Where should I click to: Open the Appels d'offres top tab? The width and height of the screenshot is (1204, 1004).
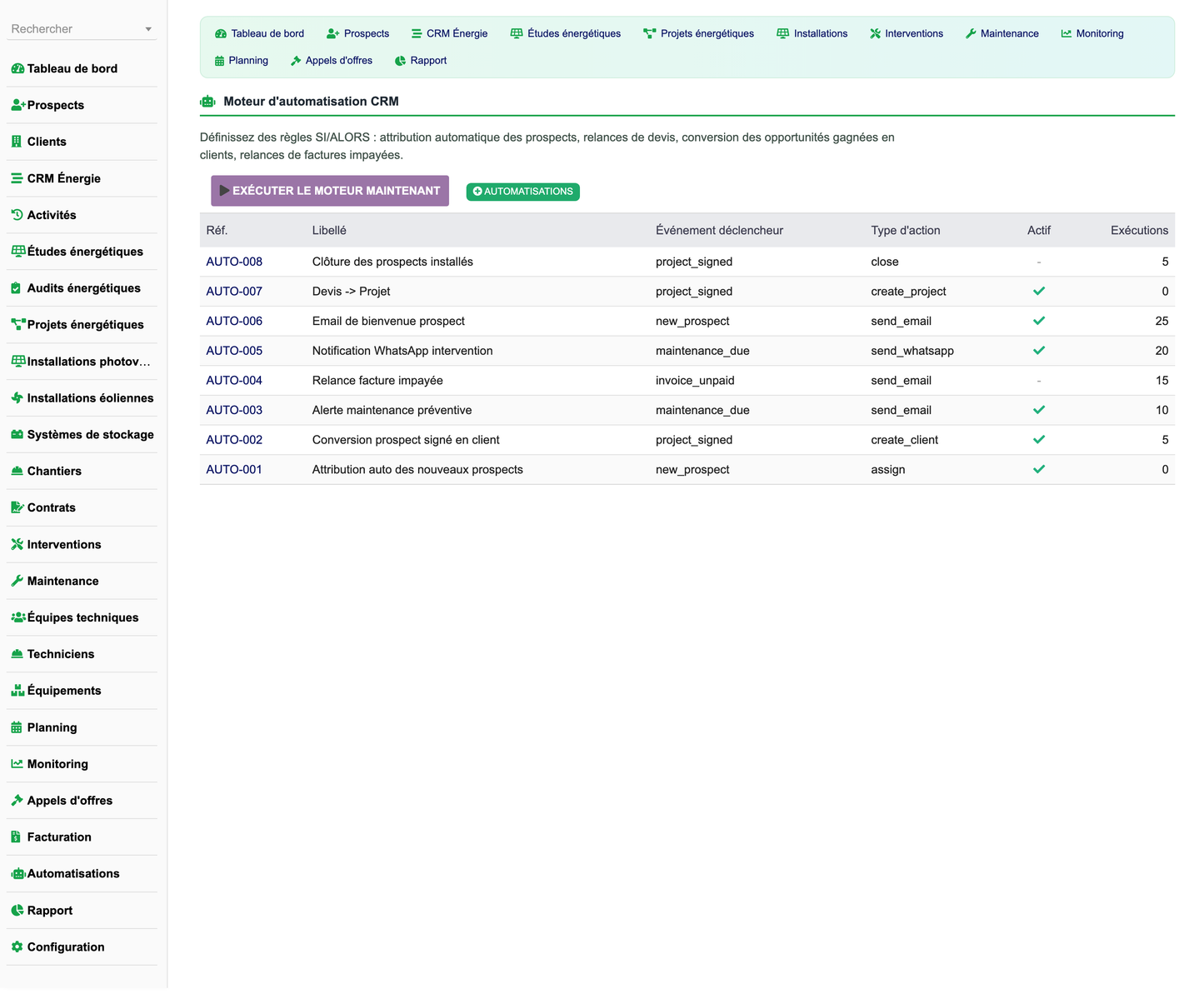click(331, 61)
